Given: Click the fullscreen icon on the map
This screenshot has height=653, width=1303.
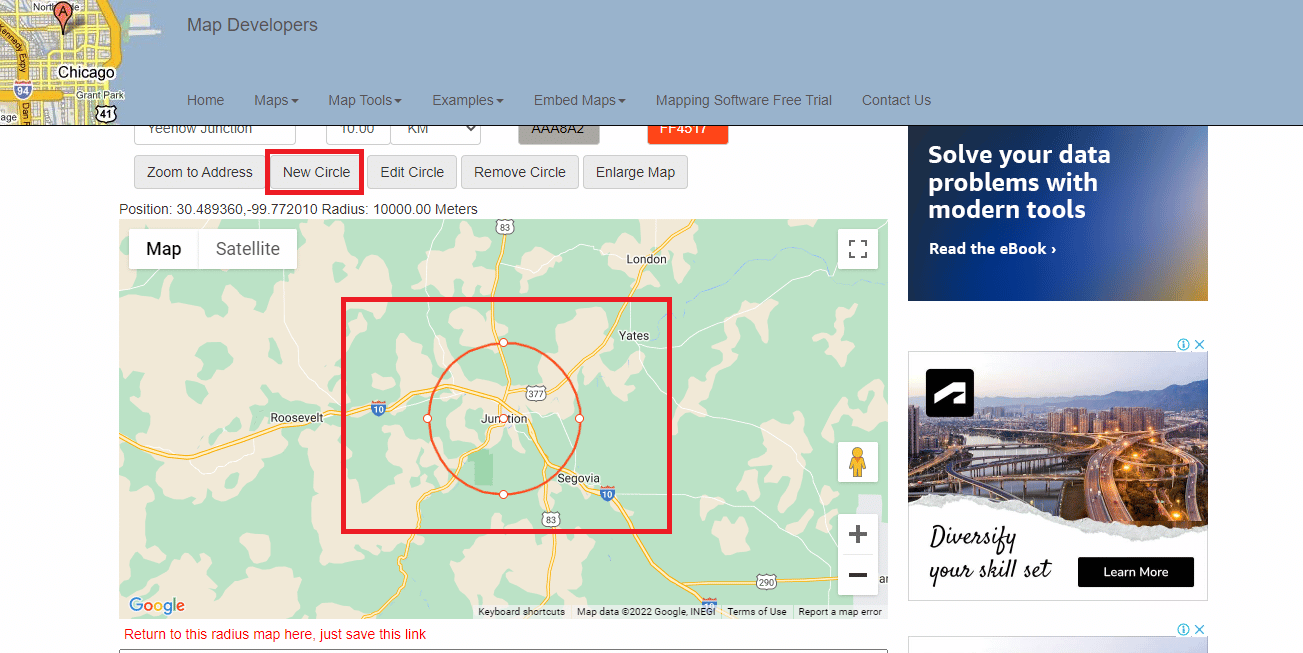Looking at the screenshot, I should (857, 249).
